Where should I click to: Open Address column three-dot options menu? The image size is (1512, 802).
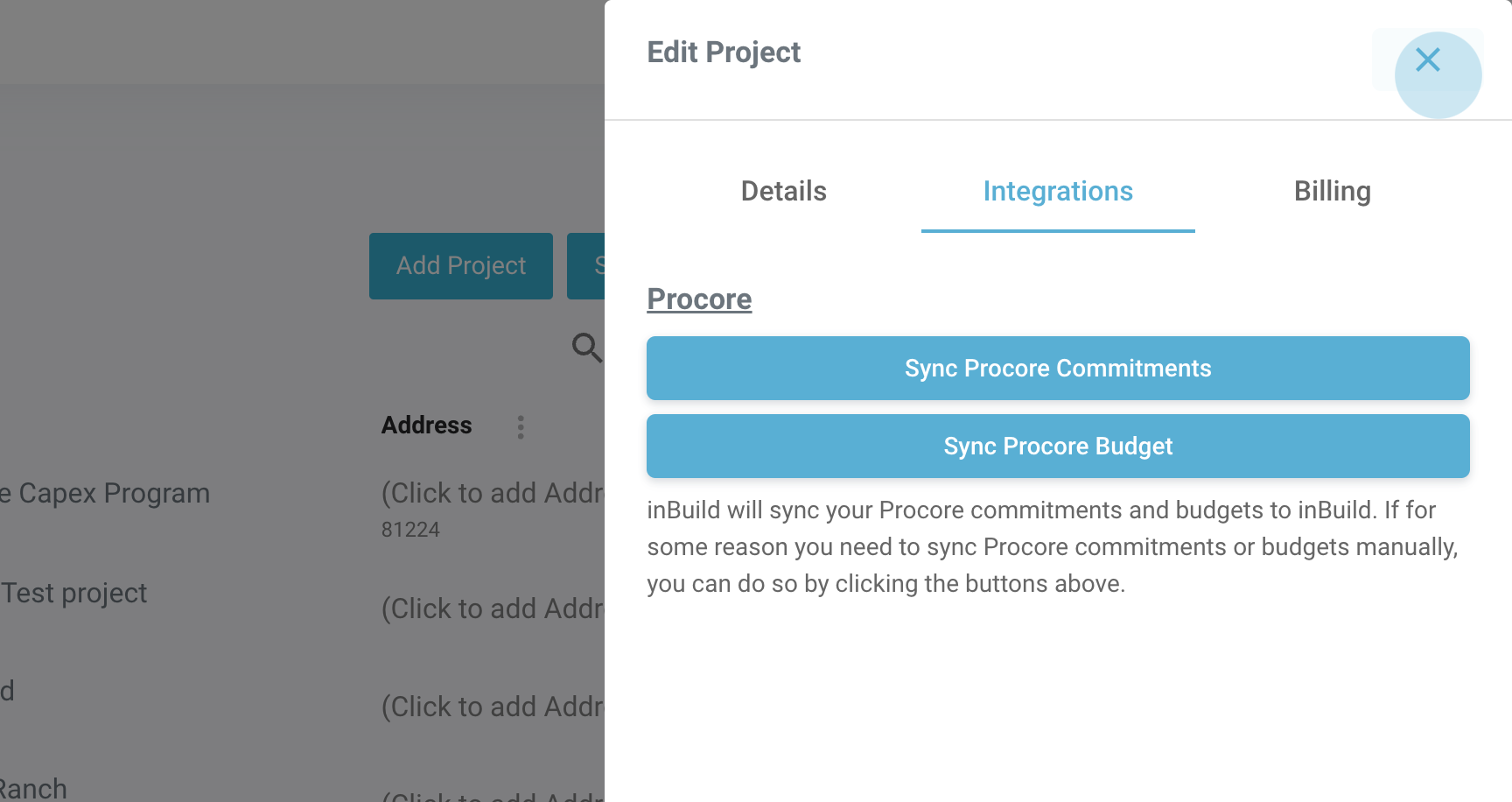tap(521, 427)
